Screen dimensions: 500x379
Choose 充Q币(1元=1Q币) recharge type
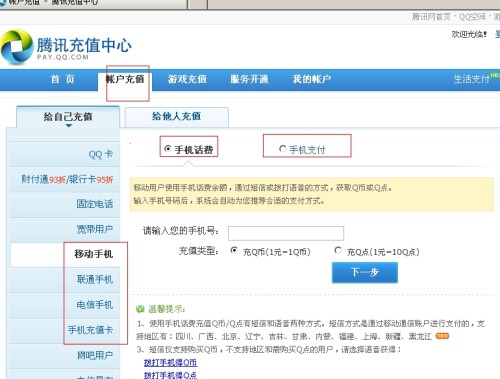click(x=234, y=250)
